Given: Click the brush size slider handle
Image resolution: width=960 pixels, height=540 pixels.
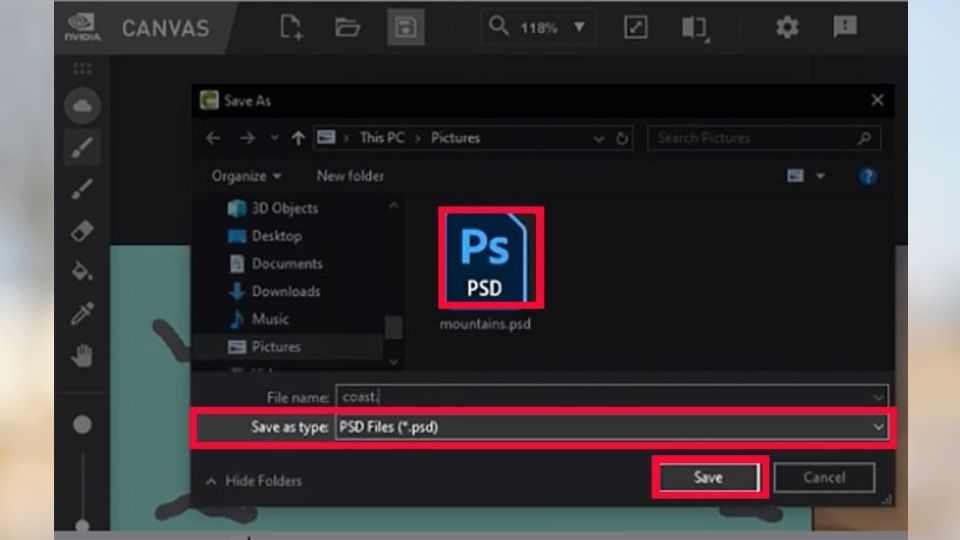Looking at the screenshot, I should [82, 525].
